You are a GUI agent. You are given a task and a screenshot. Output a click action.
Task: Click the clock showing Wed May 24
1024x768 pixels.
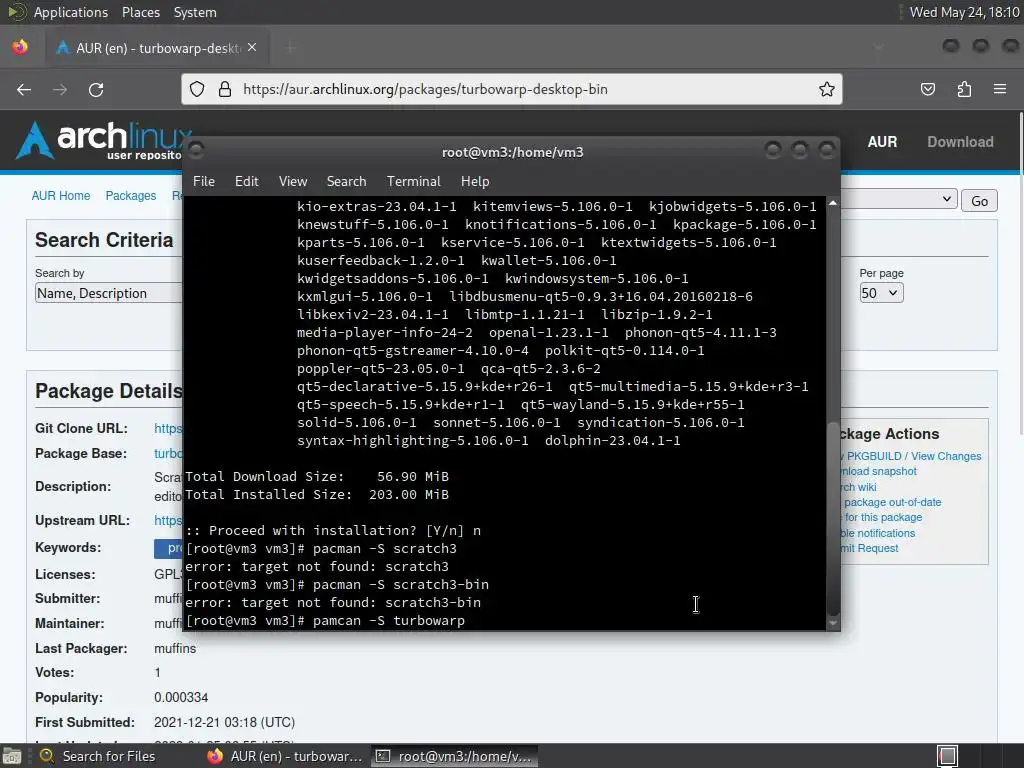[964, 12]
